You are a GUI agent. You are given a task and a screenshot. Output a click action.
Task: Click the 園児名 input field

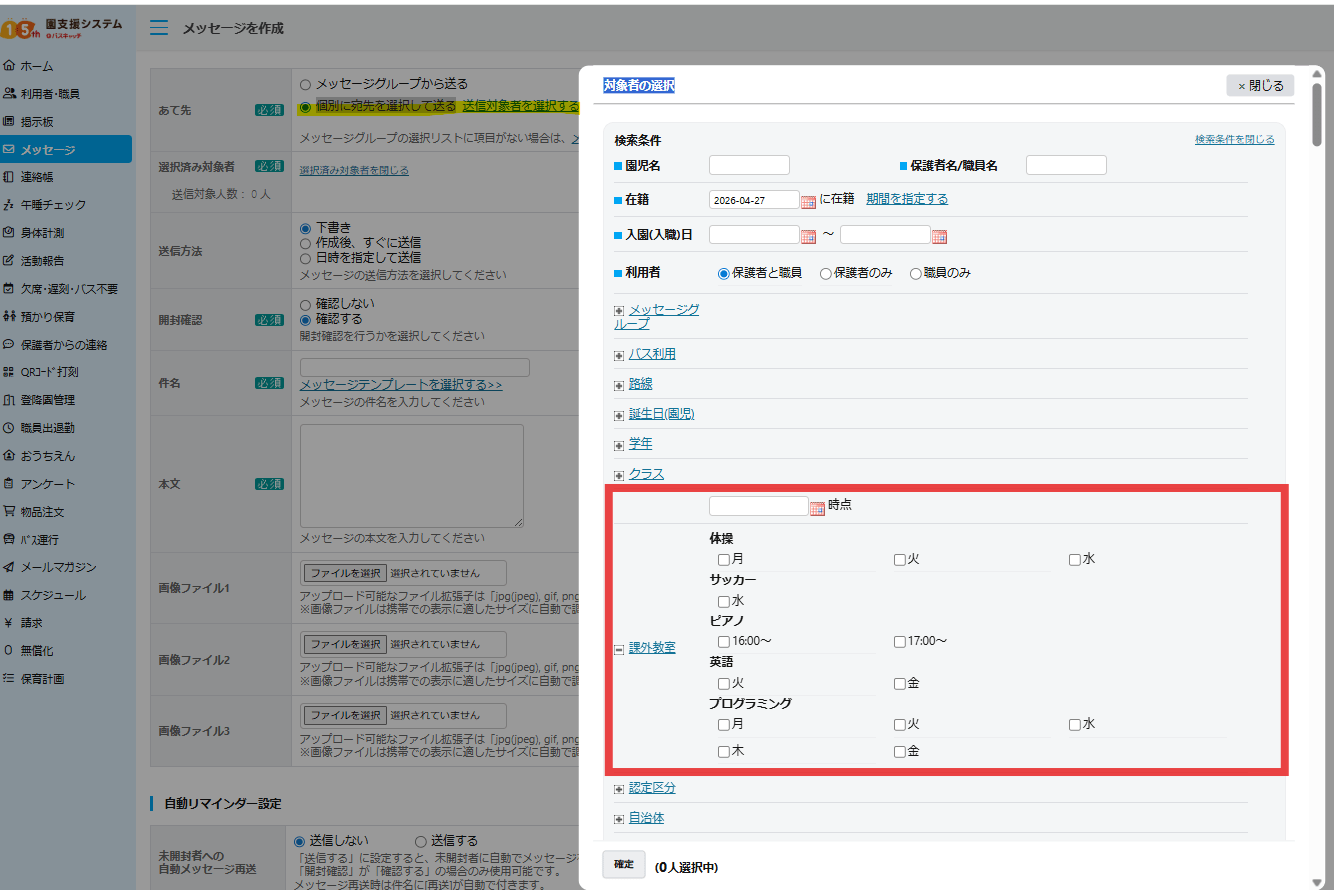748,164
